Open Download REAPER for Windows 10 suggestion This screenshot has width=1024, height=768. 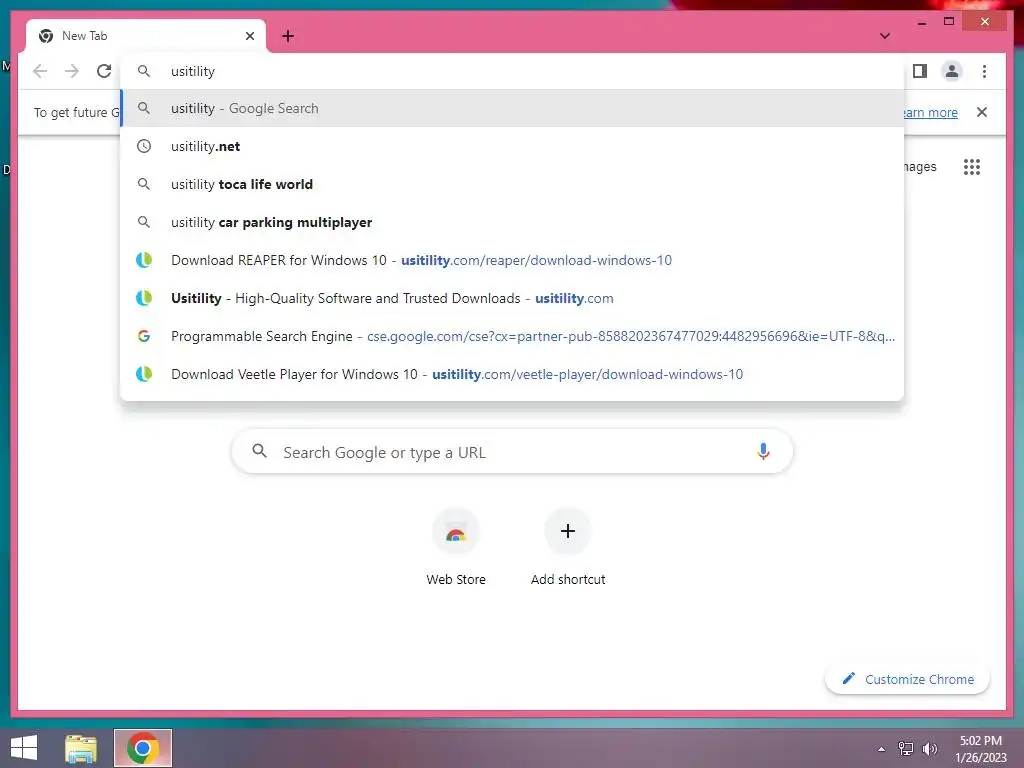point(512,260)
